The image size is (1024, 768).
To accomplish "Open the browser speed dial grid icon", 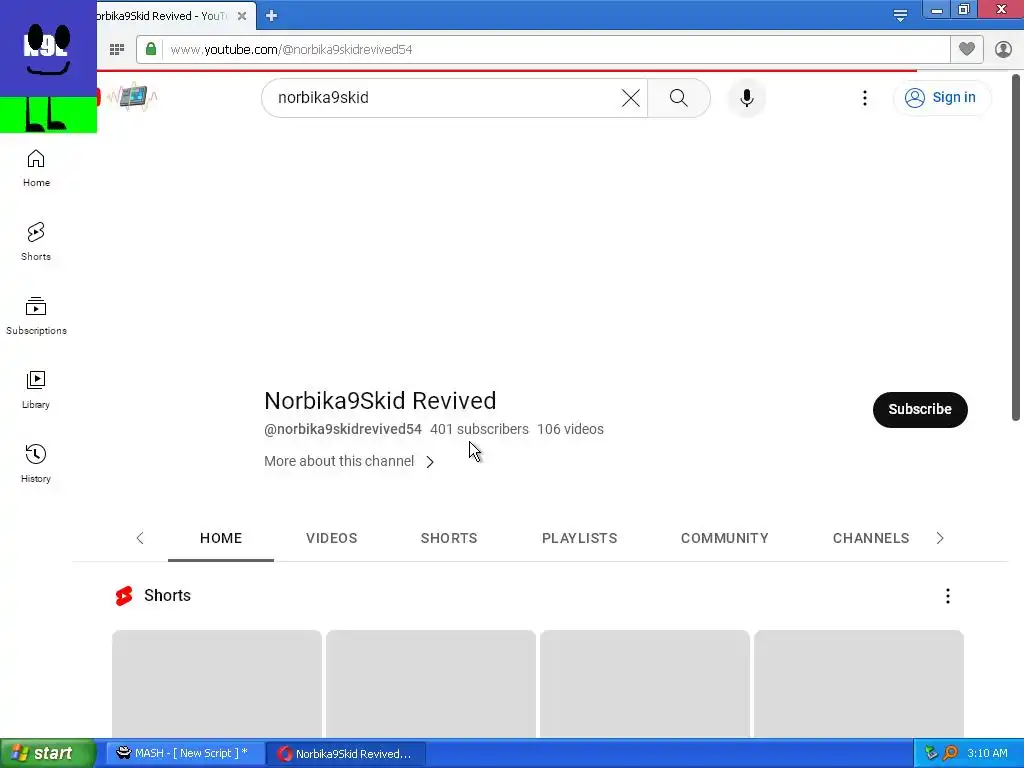I will 117,50.
